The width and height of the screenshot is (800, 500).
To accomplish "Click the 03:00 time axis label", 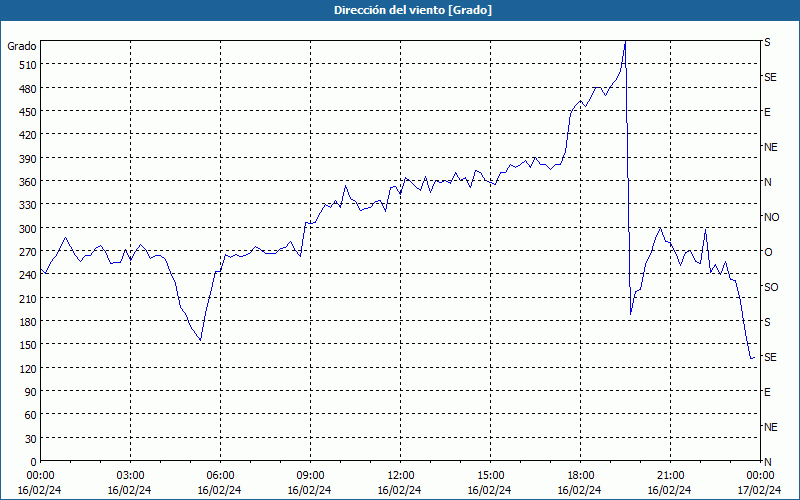I will click(130, 476).
